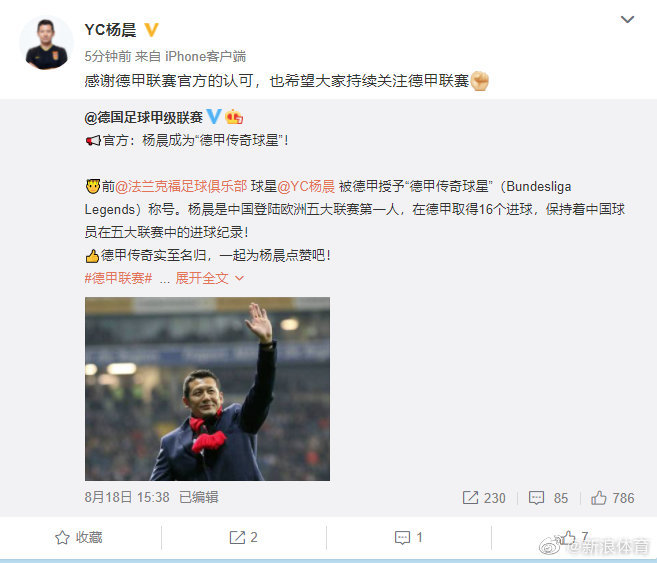The width and height of the screenshot is (657, 563).
Task: Click 收藏 star to favorite post
Action: [79, 537]
